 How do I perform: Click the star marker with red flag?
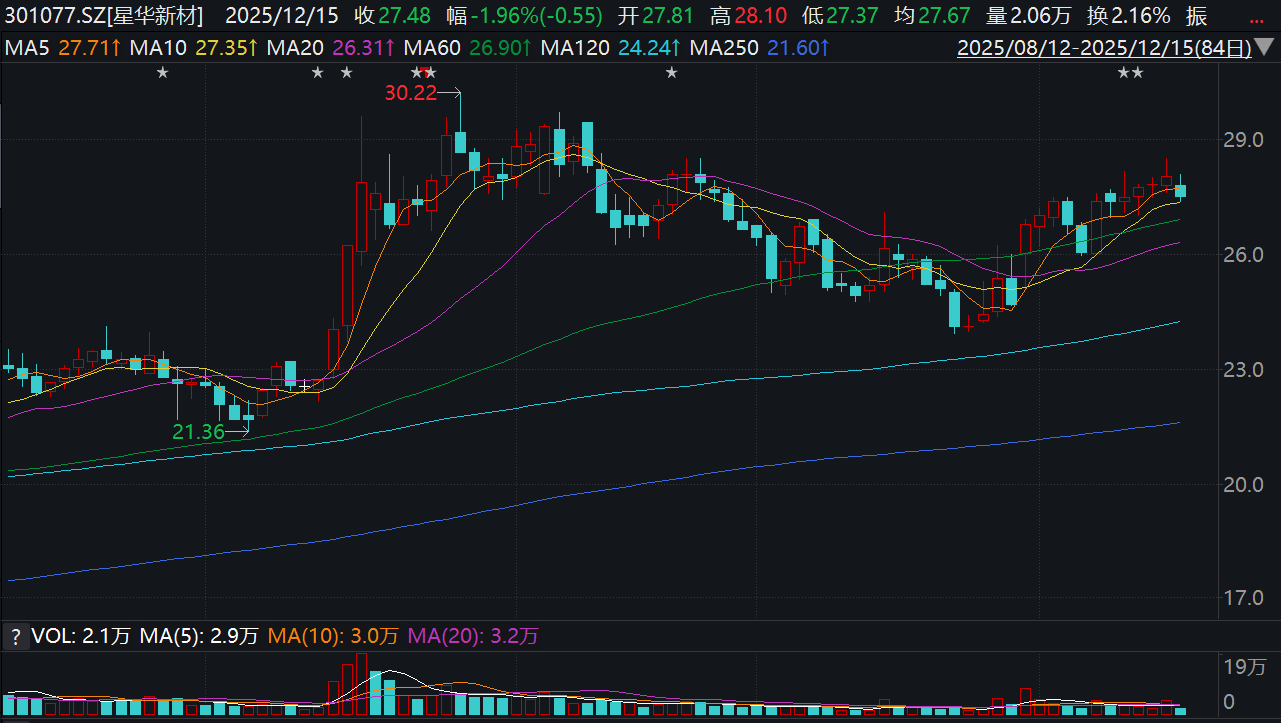click(430, 72)
